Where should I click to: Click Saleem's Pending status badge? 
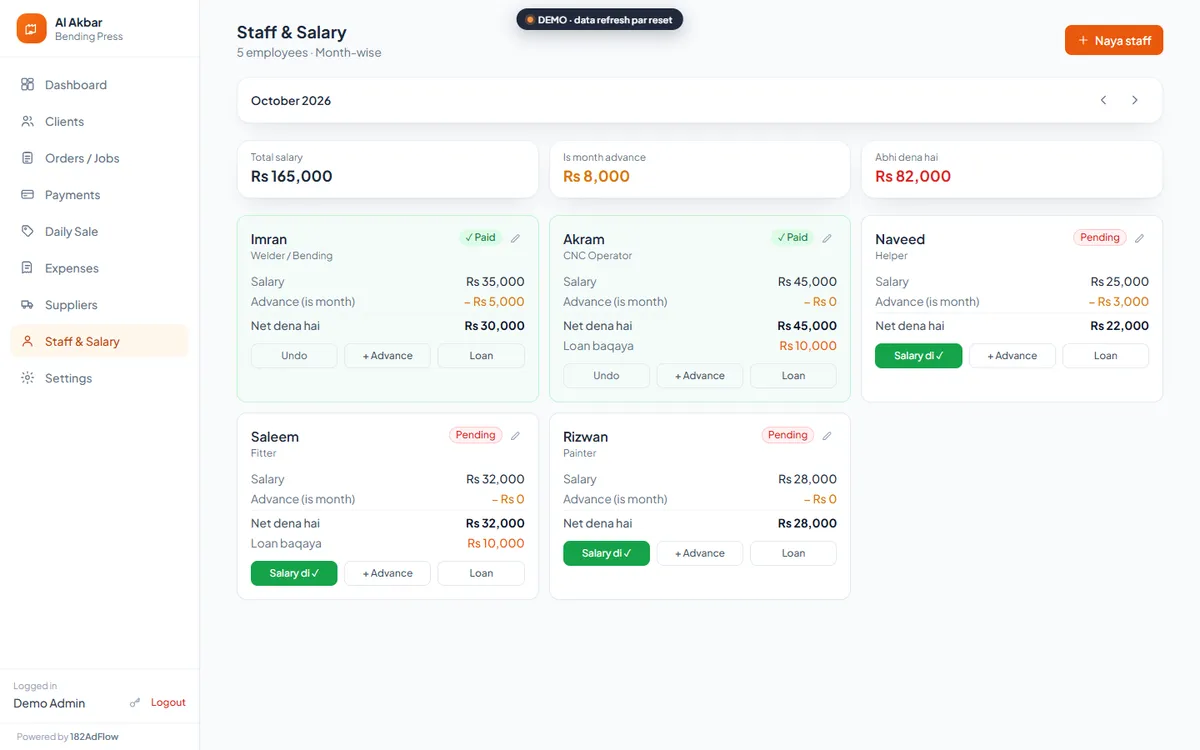point(476,436)
